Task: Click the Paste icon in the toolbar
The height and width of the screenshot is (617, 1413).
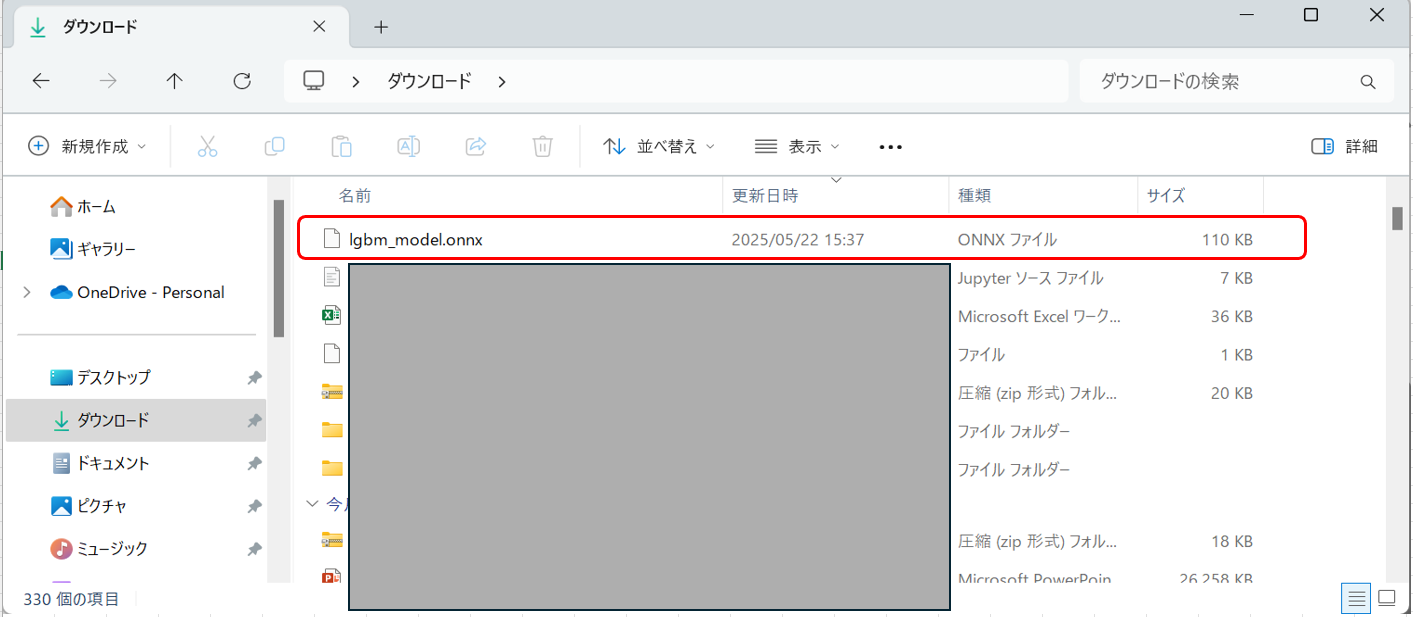Action: [341, 146]
